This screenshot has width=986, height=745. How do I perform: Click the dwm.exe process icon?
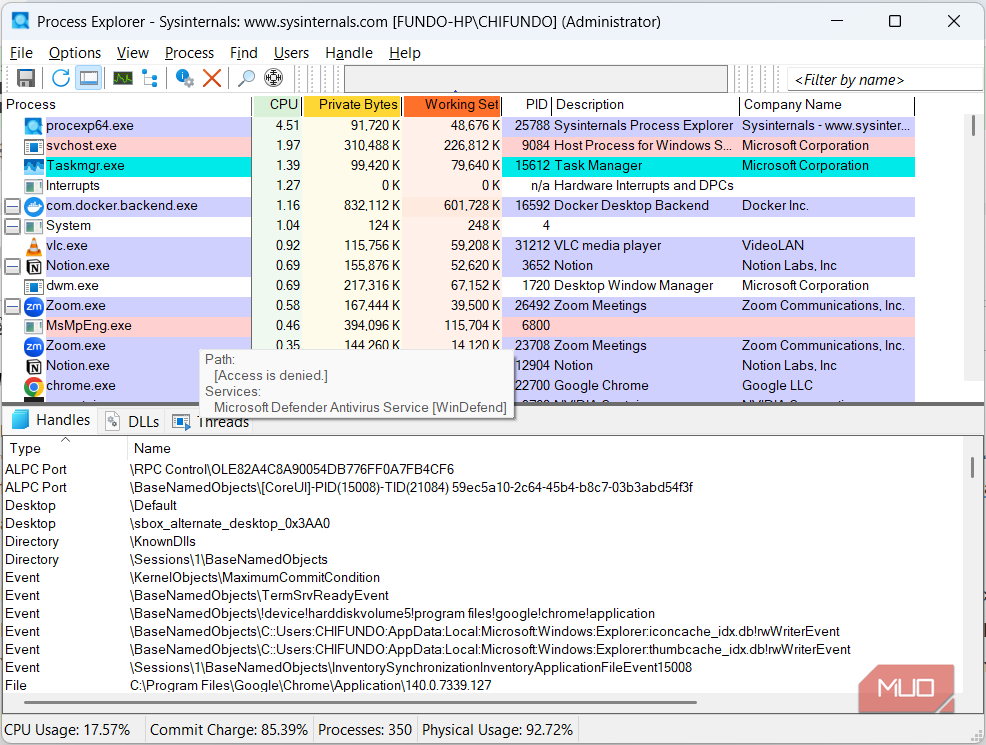pos(33,287)
